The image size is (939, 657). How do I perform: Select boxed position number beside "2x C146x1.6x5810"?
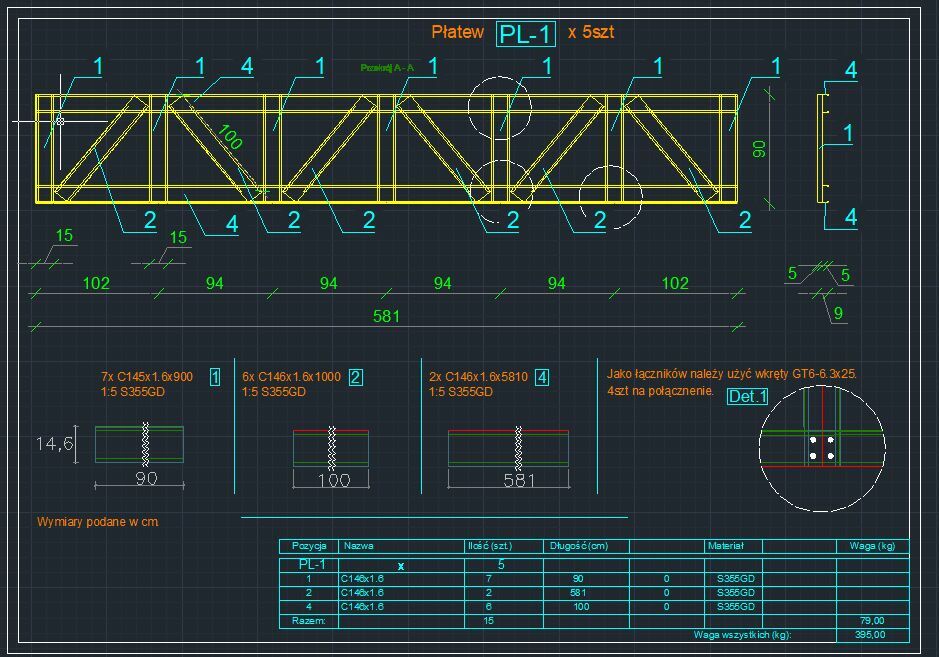pos(542,377)
